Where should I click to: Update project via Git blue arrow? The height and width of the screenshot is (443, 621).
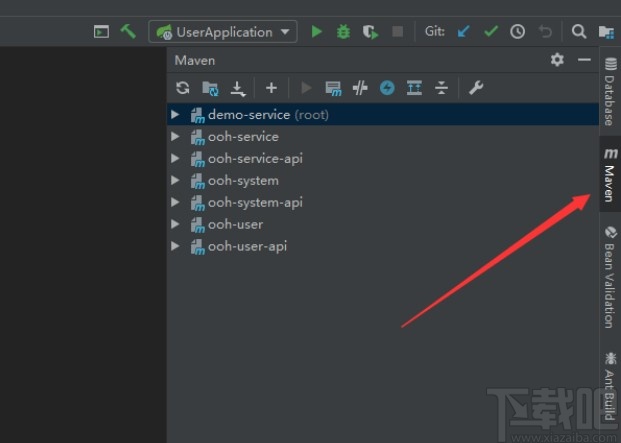click(x=463, y=32)
